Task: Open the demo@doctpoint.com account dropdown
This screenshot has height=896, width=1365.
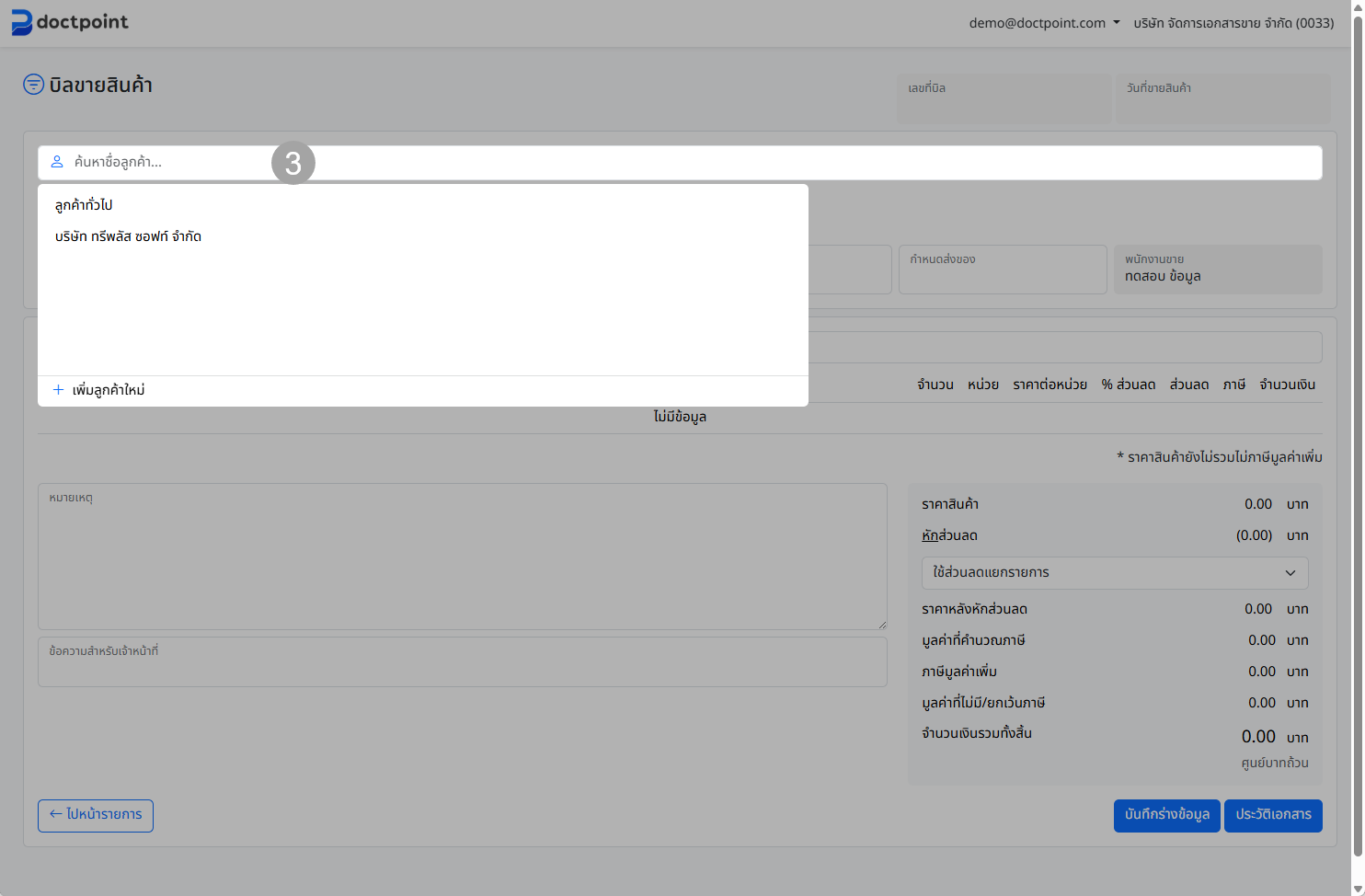Action: 1044,23
